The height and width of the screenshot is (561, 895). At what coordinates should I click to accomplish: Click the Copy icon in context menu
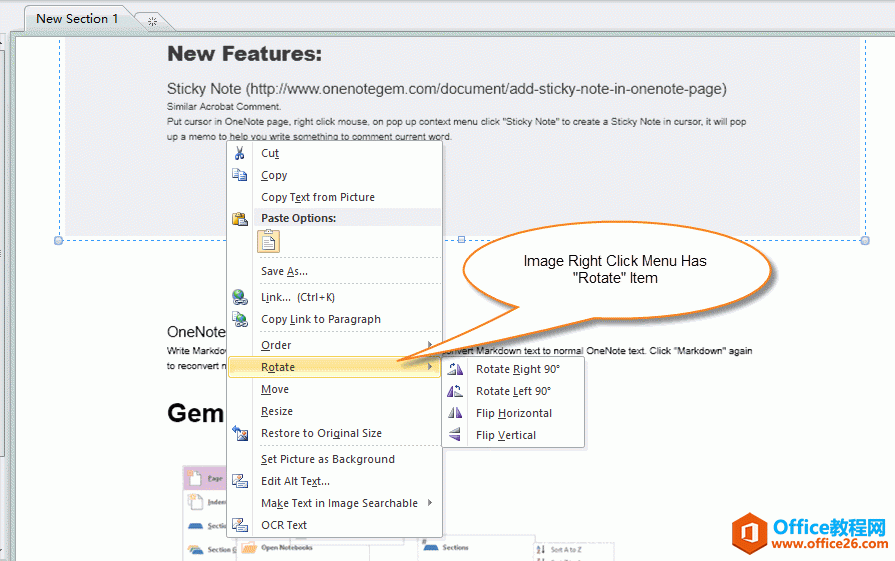(240, 175)
